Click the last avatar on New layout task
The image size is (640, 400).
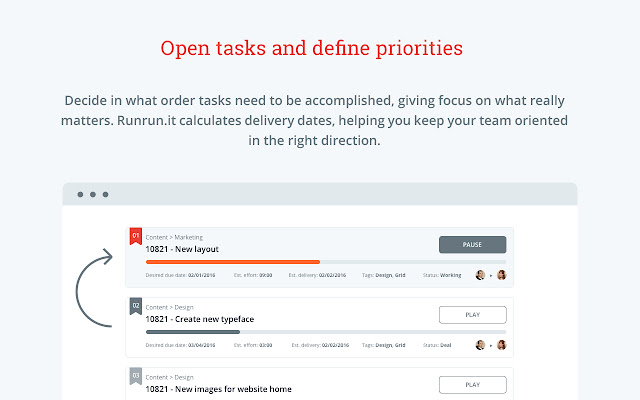point(502,274)
